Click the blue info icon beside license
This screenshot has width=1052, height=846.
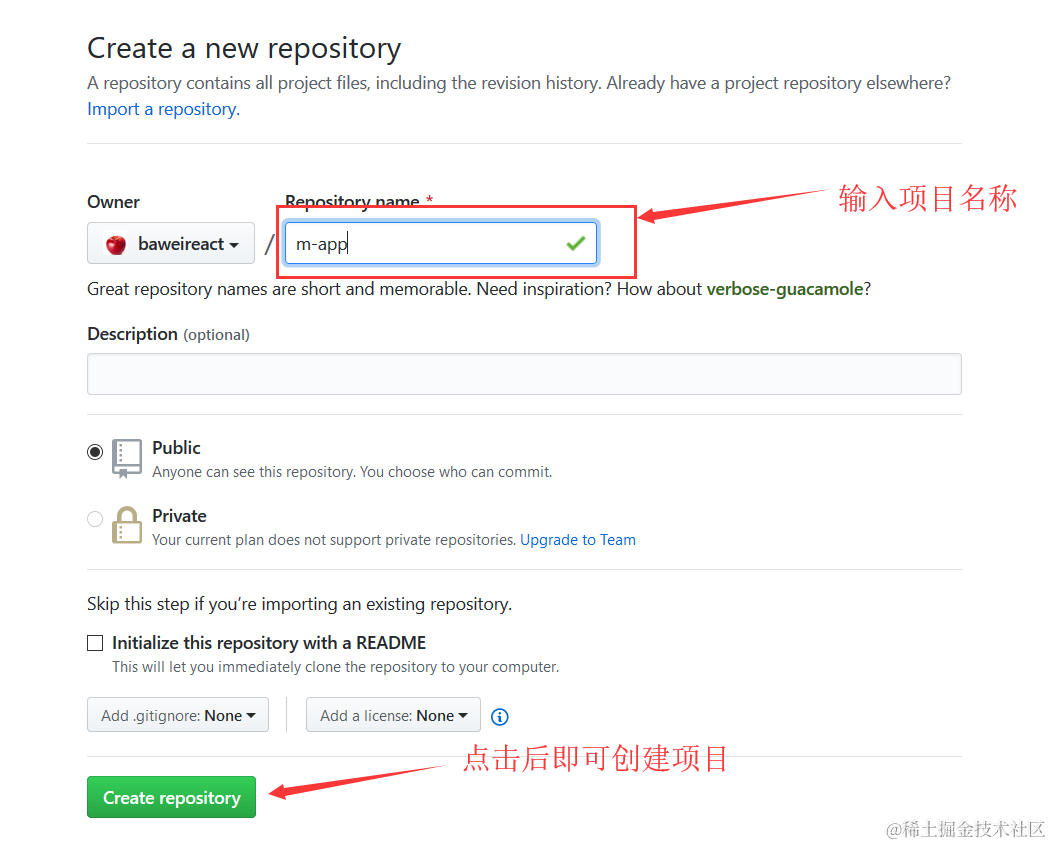pos(500,717)
